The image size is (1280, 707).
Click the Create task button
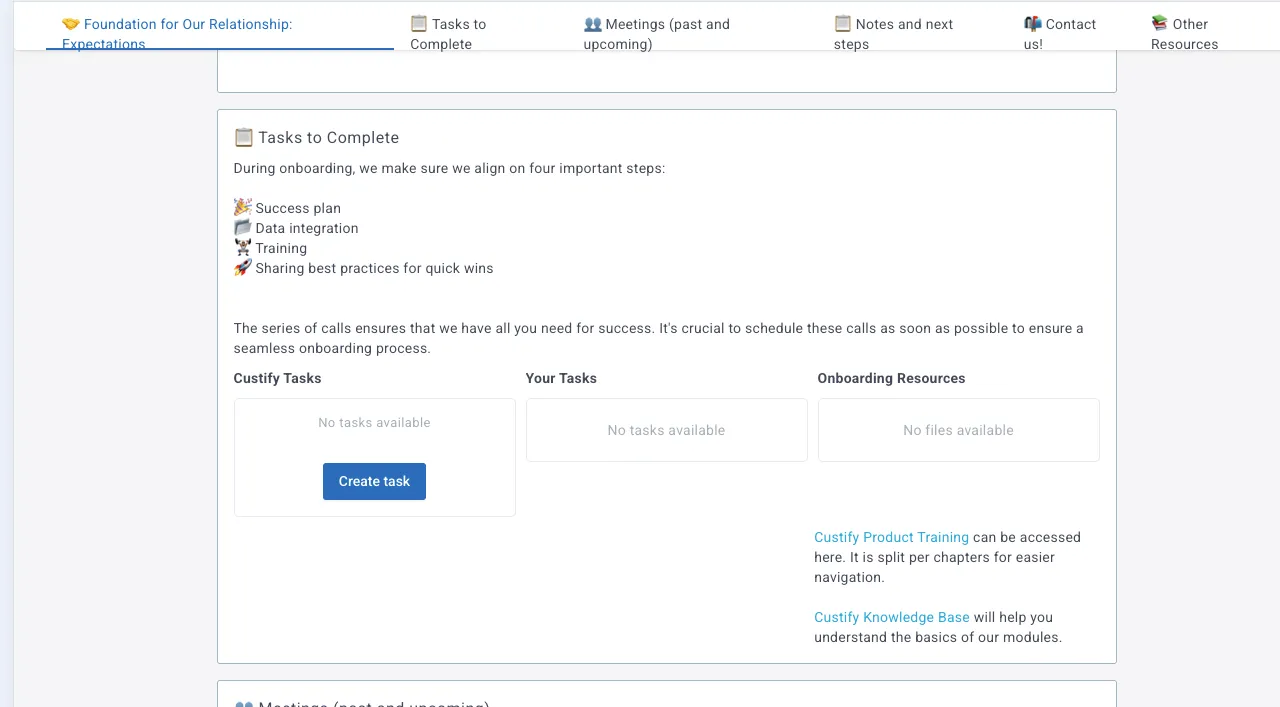point(374,481)
